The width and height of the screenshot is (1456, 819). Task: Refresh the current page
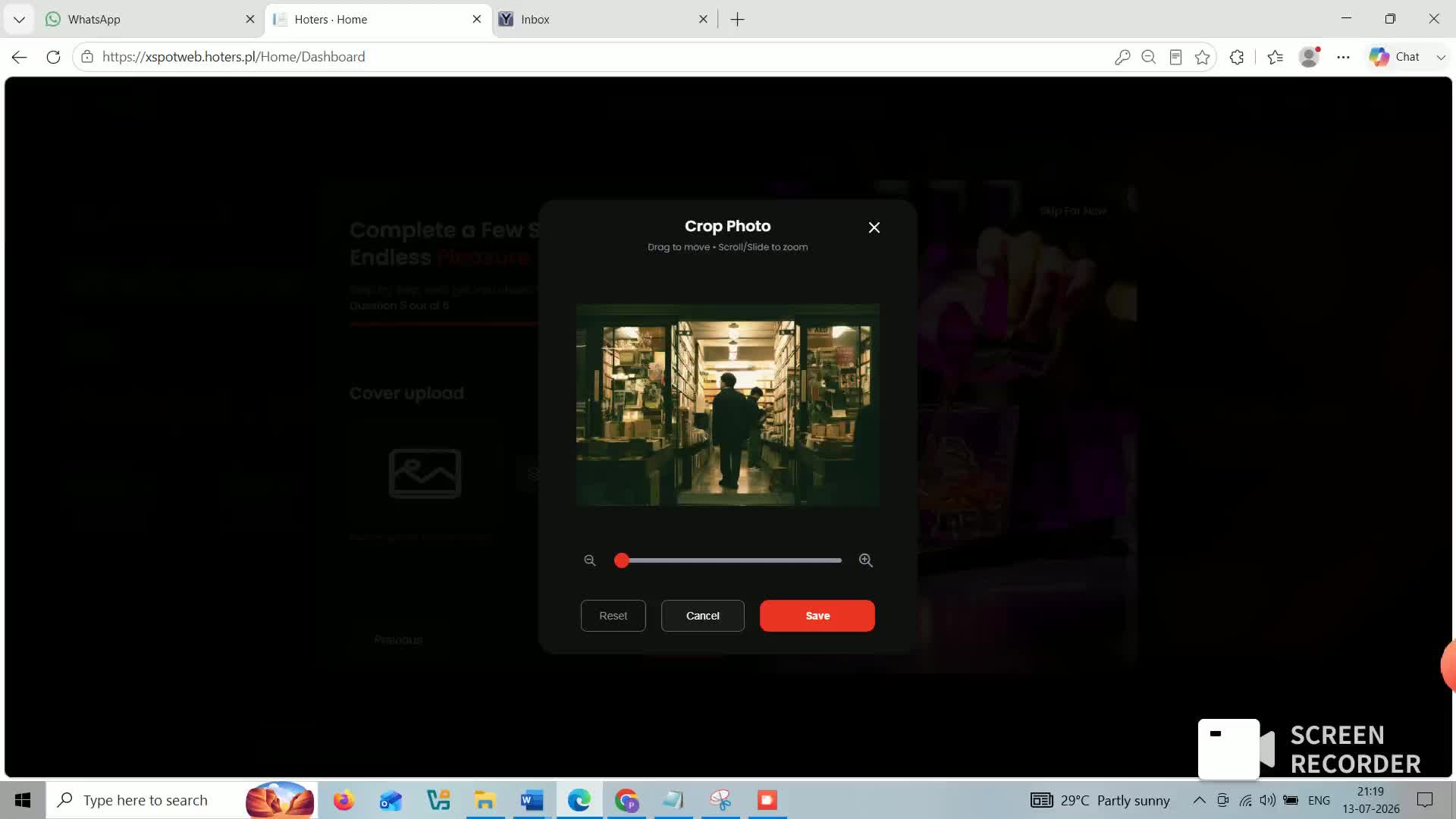[x=53, y=57]
